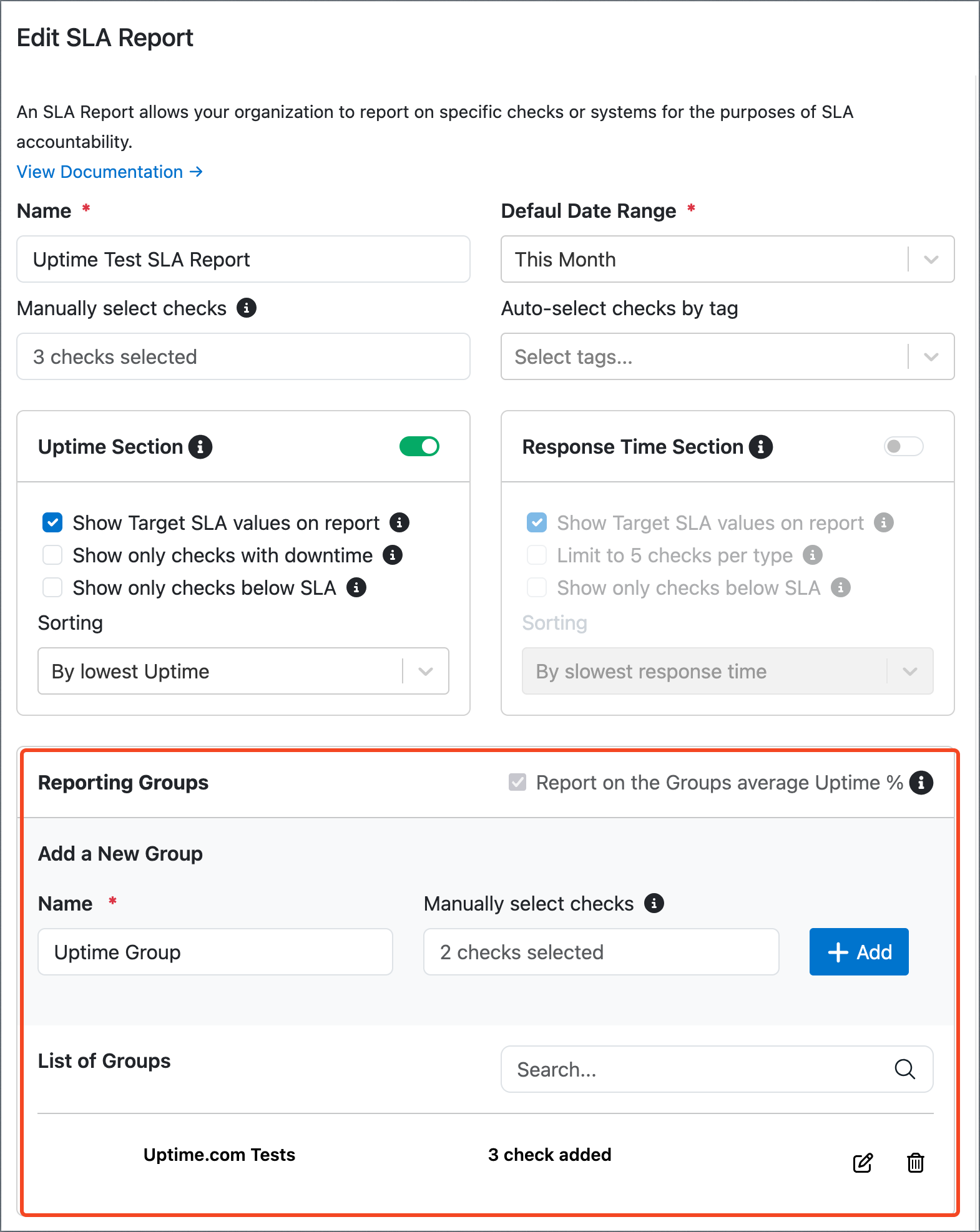Click the search magnifier icon in List of Groups

[904, 1069]
